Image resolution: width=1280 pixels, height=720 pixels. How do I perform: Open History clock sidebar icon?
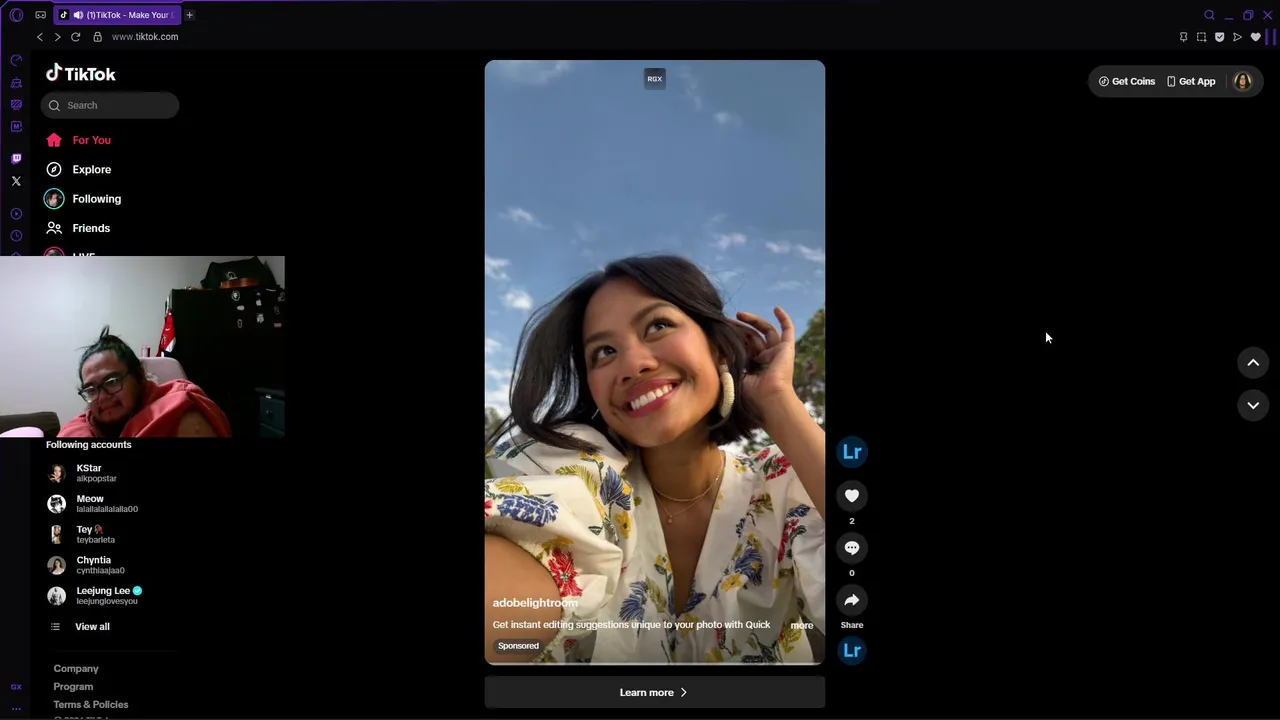(16, 236)
